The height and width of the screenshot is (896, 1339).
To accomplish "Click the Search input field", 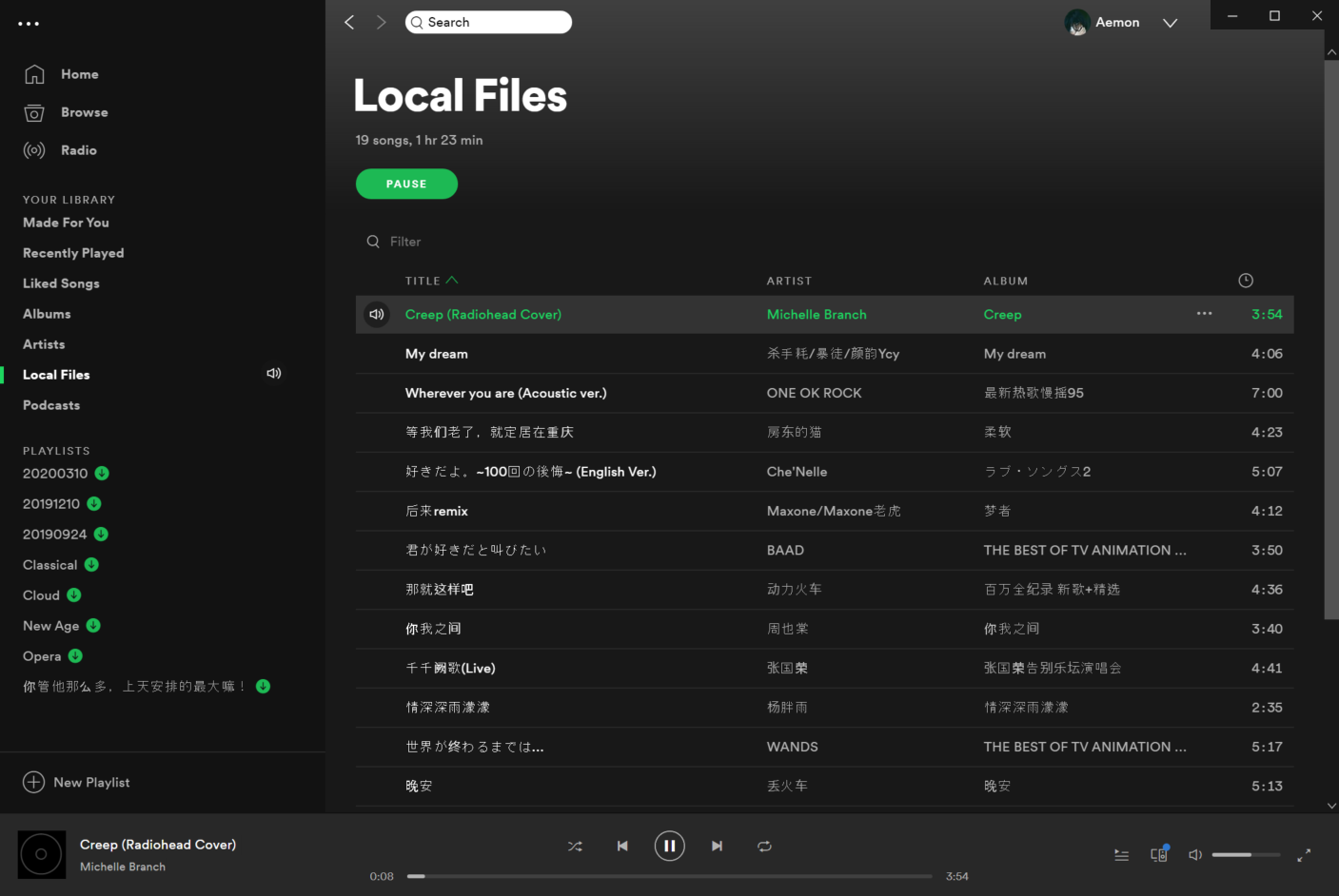I will 488,22.
